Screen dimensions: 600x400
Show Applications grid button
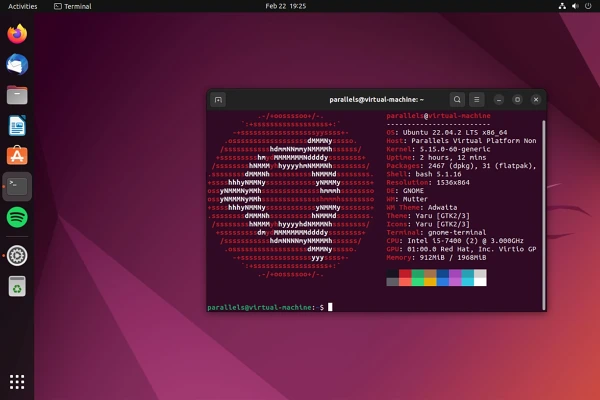pyautogui.click(x=17, y=382)
